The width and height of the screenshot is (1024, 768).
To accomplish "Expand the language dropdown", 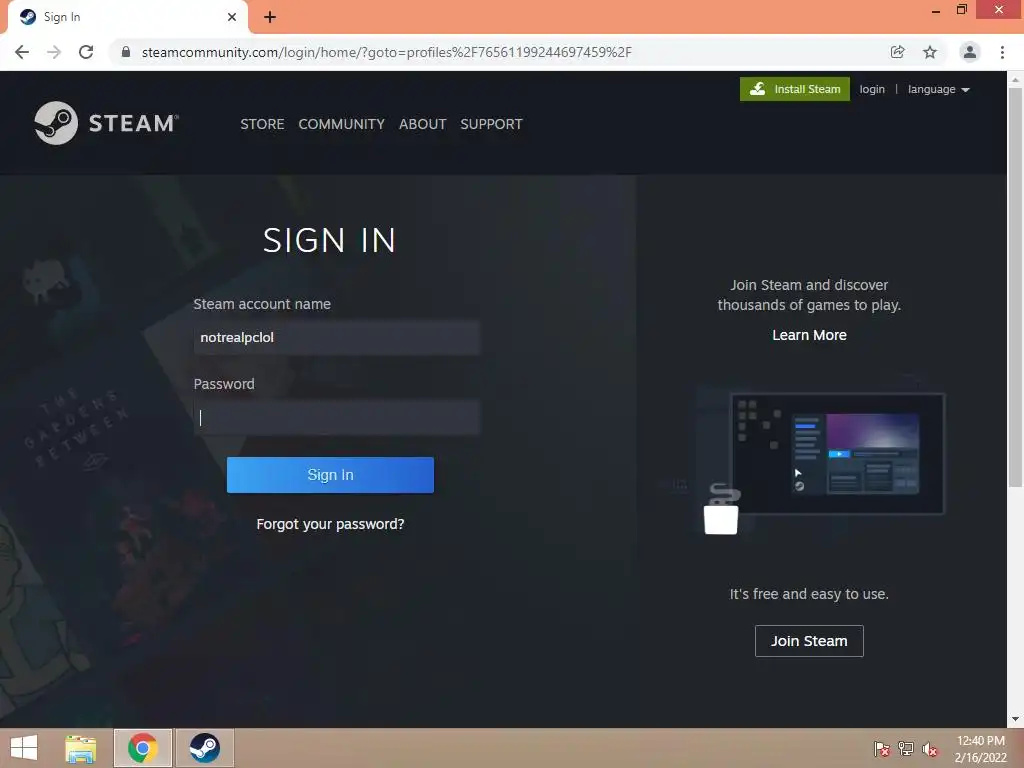I will coord(938,89).
